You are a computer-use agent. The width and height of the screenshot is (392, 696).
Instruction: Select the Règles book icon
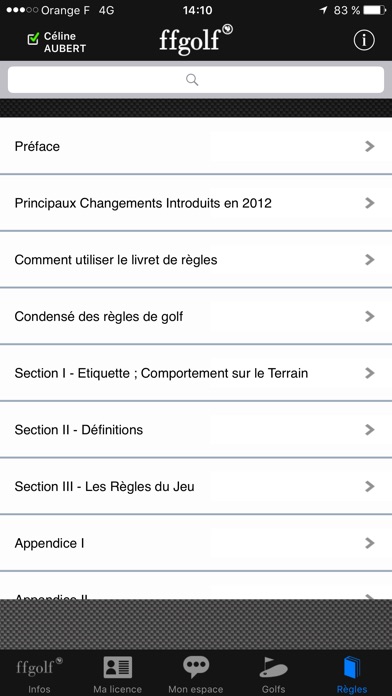point(352,667)
